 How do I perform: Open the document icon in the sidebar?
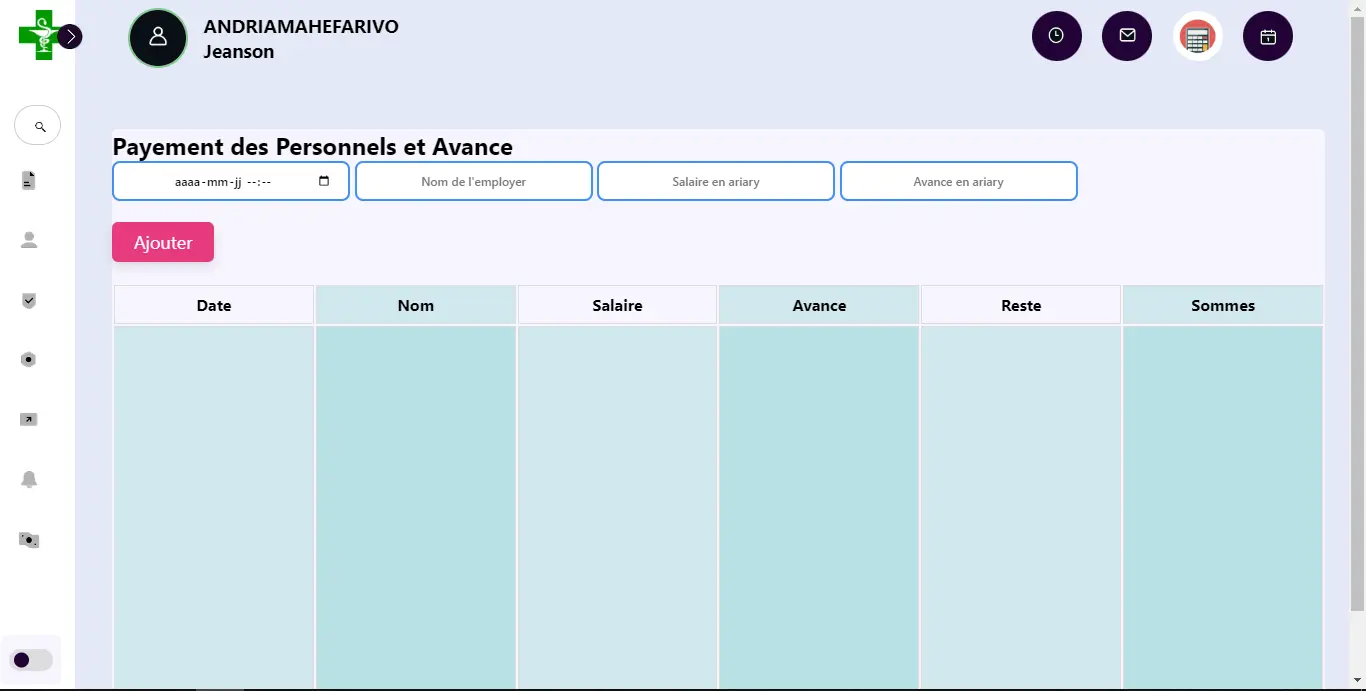pyautogui.click(x=29, y=181)
